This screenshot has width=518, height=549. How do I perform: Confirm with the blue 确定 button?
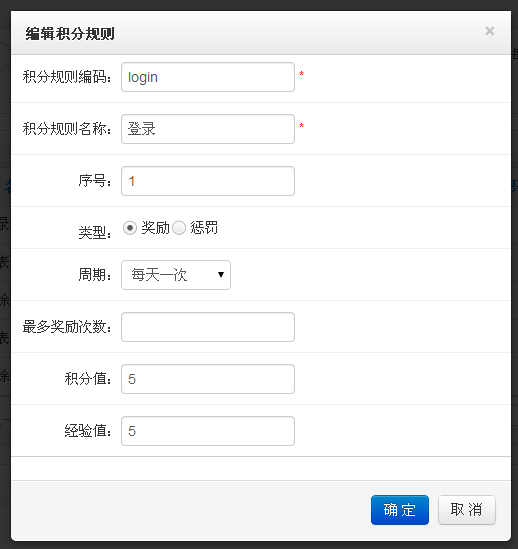400,510
